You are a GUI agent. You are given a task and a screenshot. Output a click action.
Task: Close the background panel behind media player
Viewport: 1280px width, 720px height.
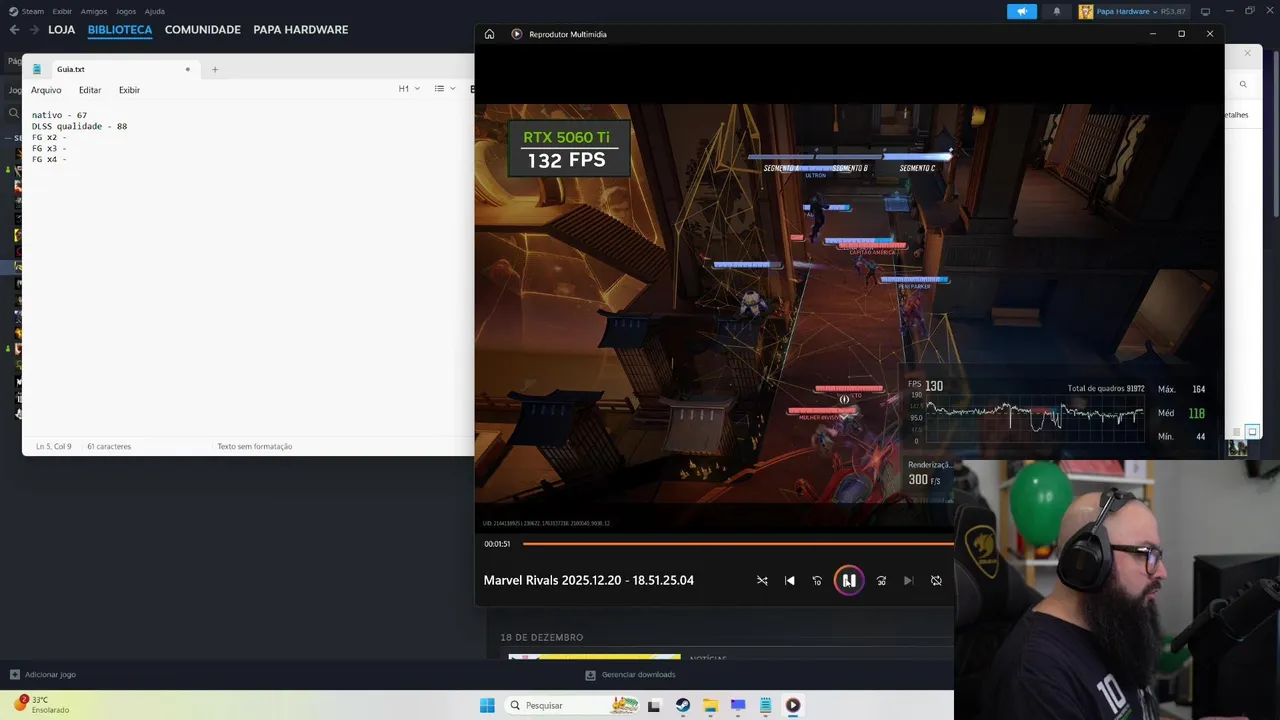1247,53
